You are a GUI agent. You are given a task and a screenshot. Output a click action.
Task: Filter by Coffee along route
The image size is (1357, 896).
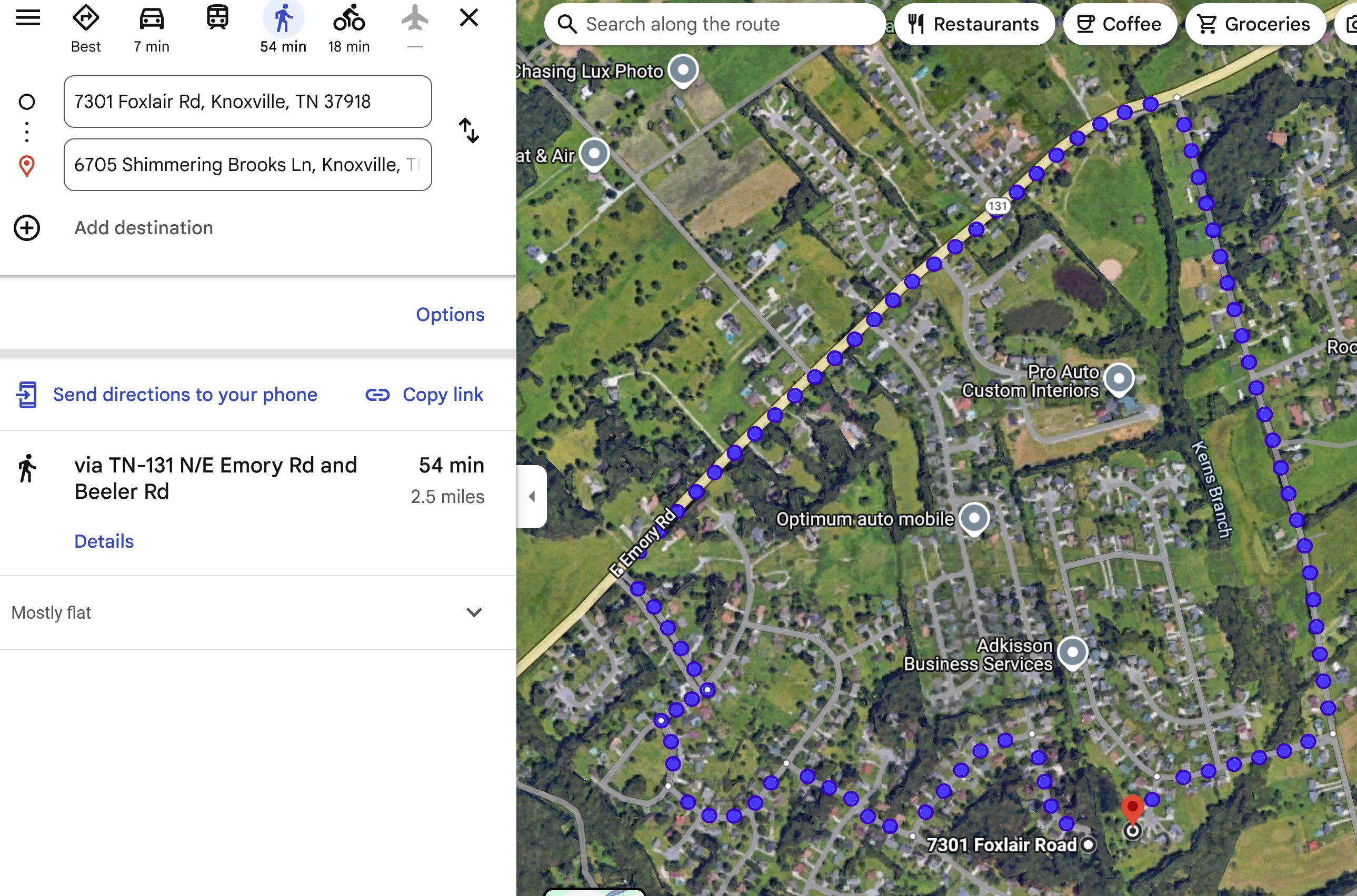1119,24
